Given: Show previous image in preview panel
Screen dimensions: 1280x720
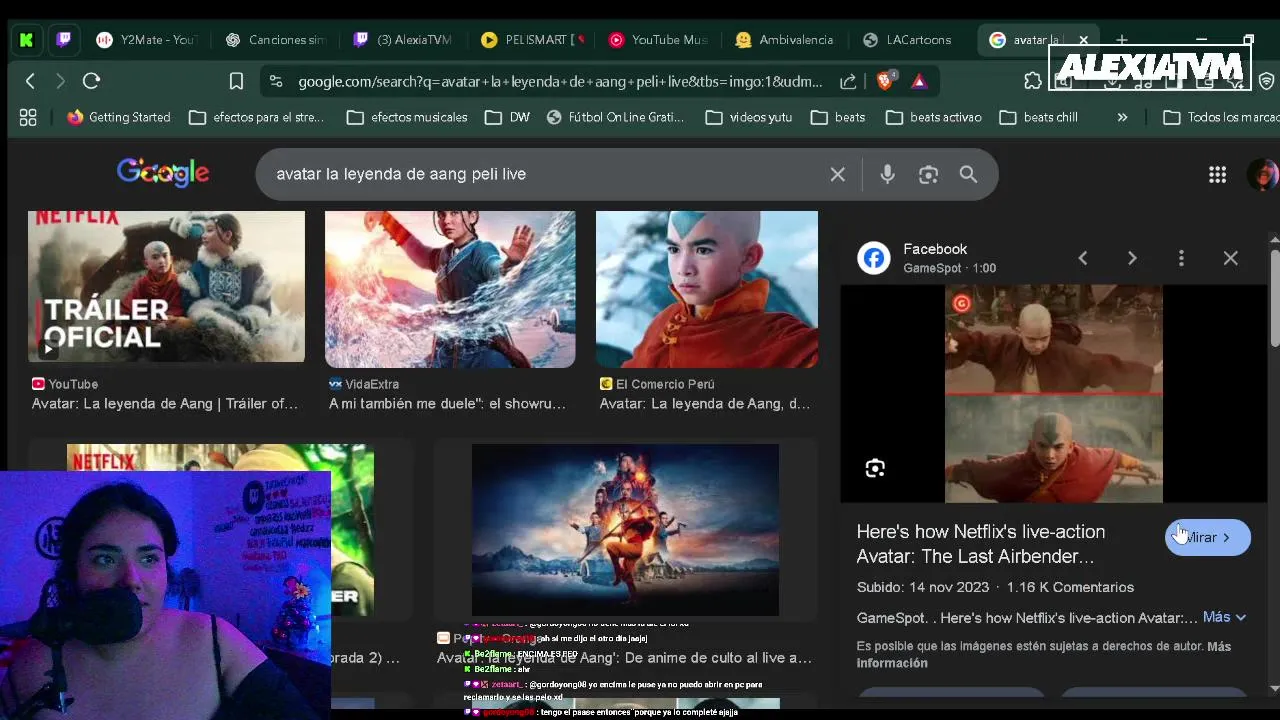Looking at the screenshot, I should (1082, 258).
